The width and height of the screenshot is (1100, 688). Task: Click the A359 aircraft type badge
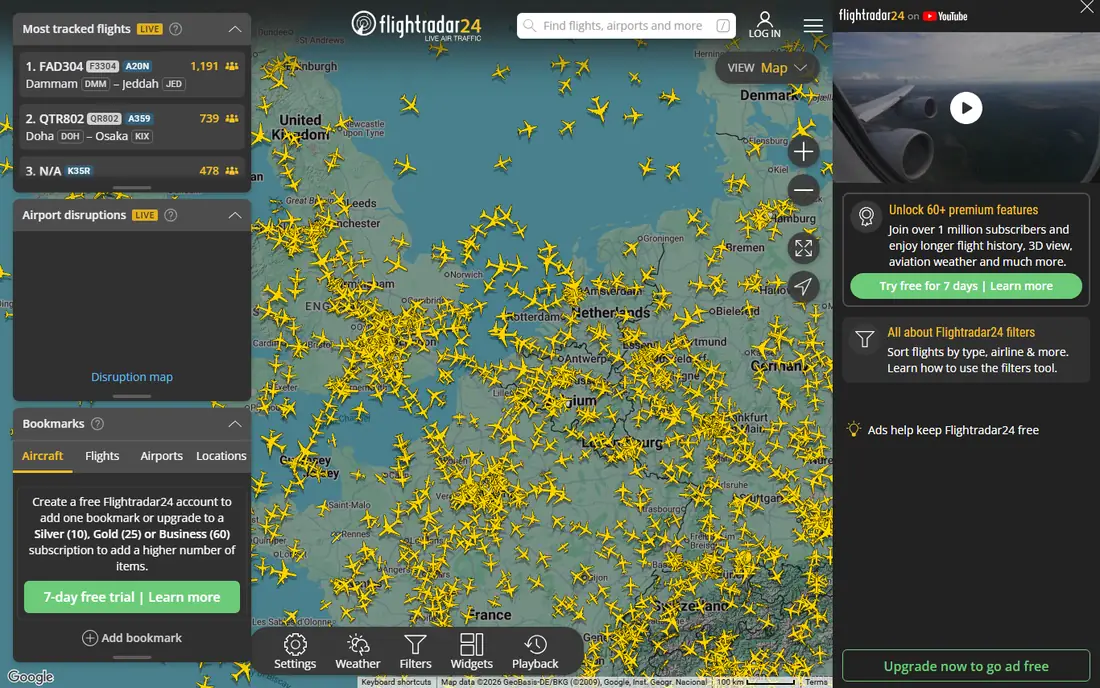coord(139,119)
